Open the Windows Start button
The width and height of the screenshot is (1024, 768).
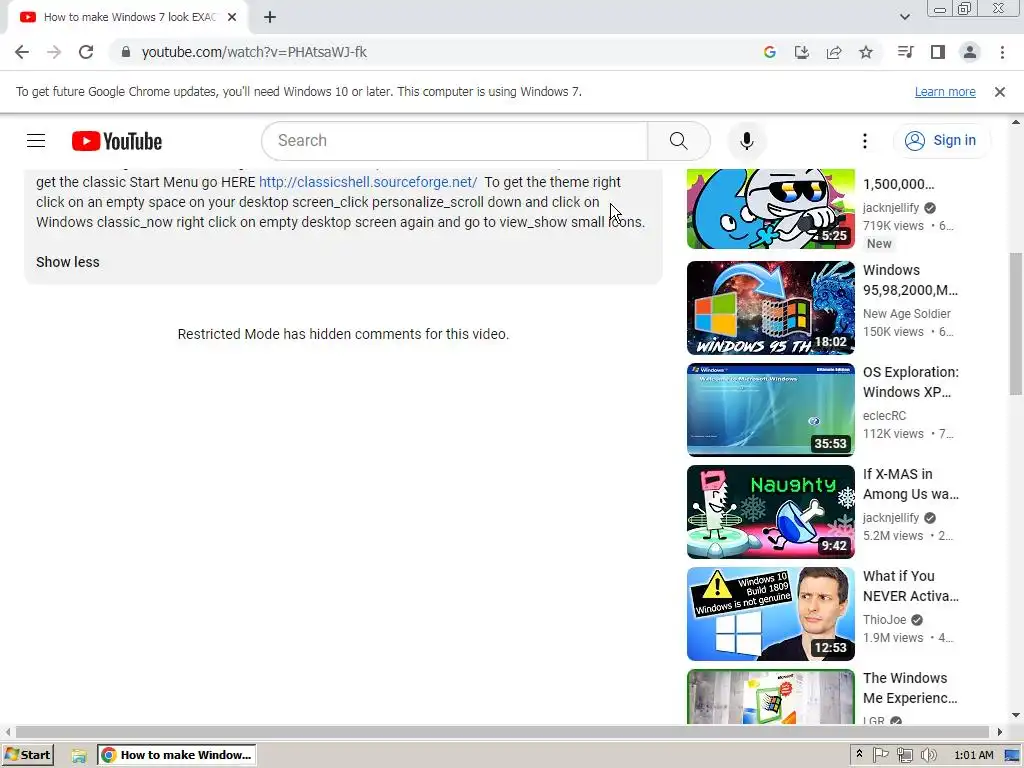tap(27, 755)
